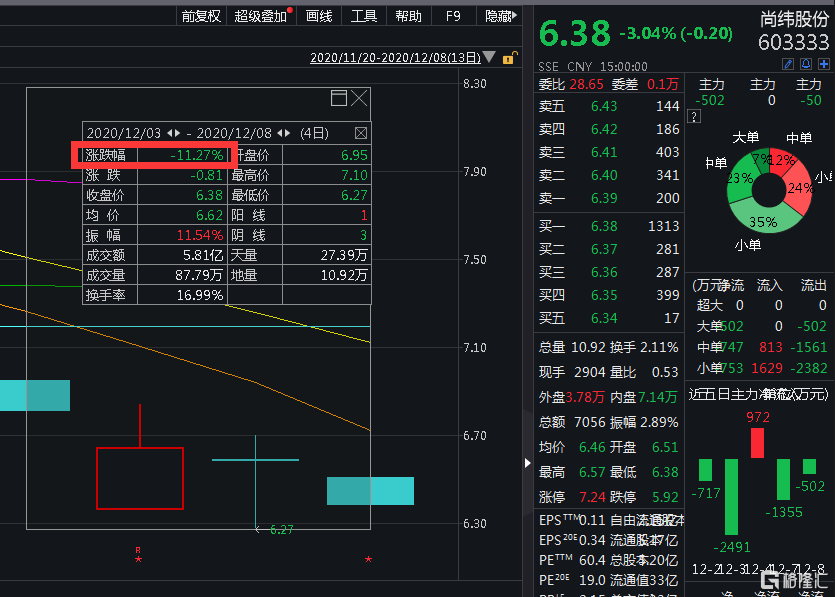The image size is (835, 597).
Task: Select the 24% red donut segment
Action: (x=801, y=186)
